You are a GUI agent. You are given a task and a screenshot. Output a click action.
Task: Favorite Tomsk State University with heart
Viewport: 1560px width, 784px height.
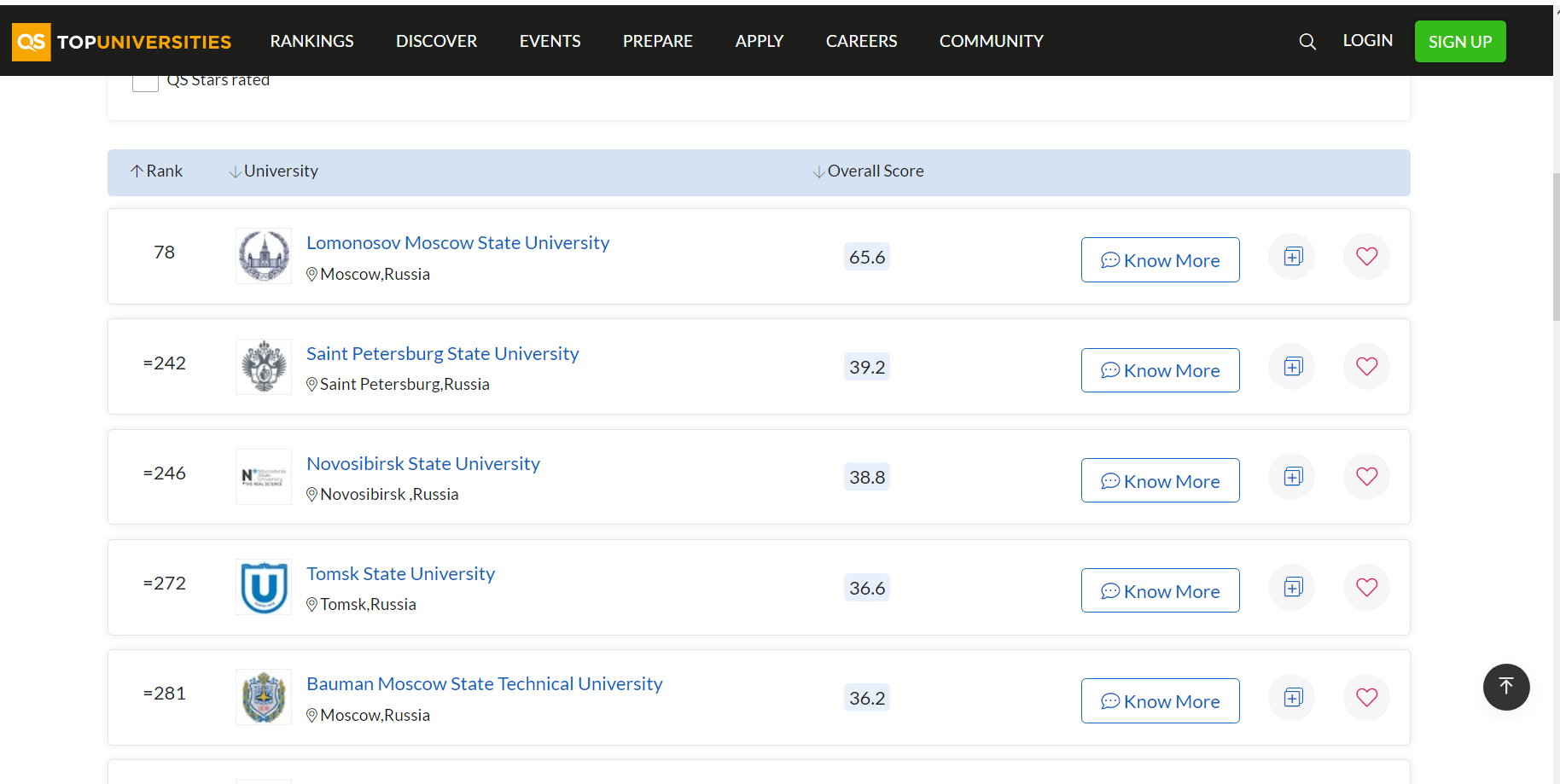point(1366,588)
